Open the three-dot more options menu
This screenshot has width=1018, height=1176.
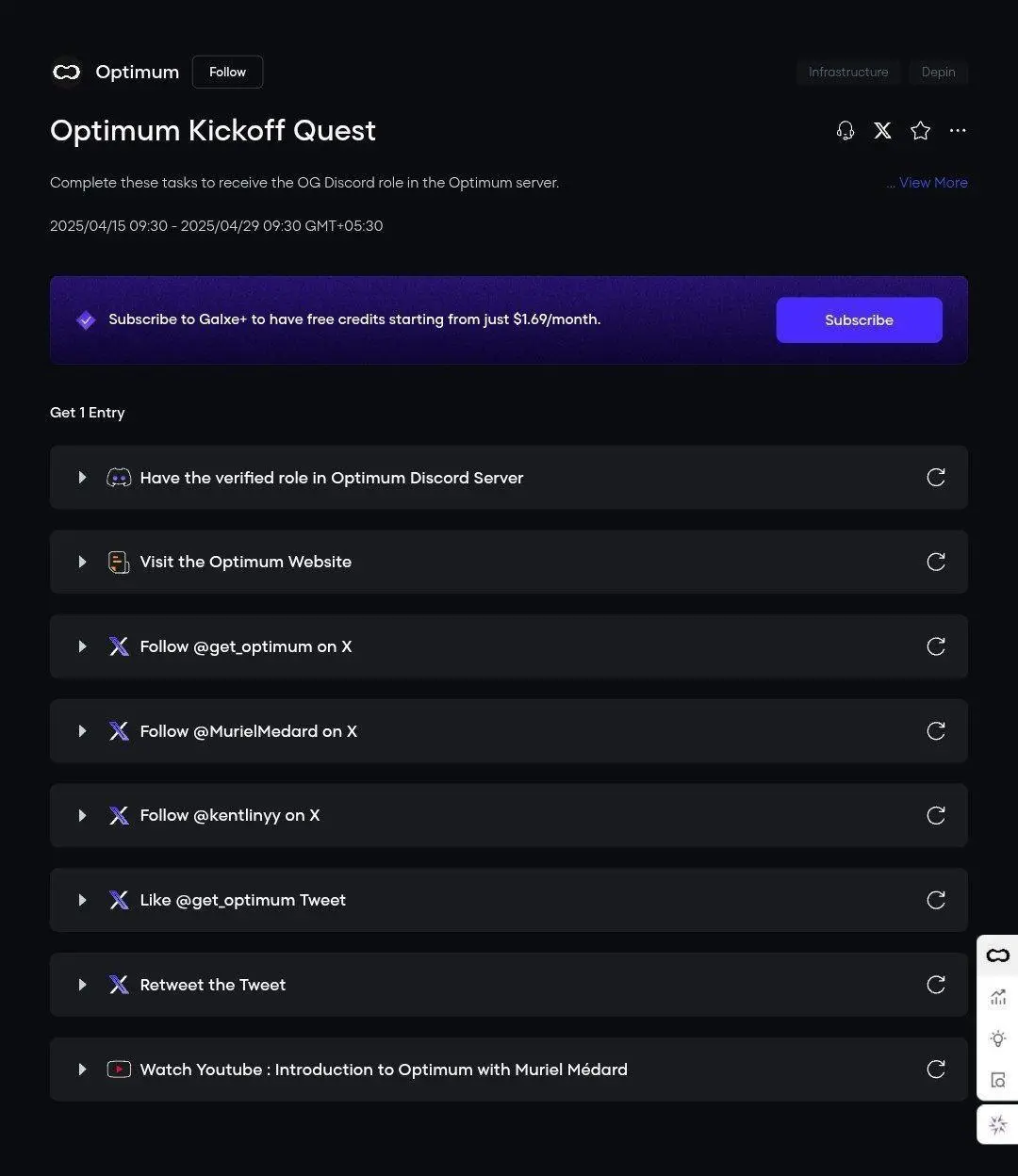pyautogui.click(x=958, y=131)
